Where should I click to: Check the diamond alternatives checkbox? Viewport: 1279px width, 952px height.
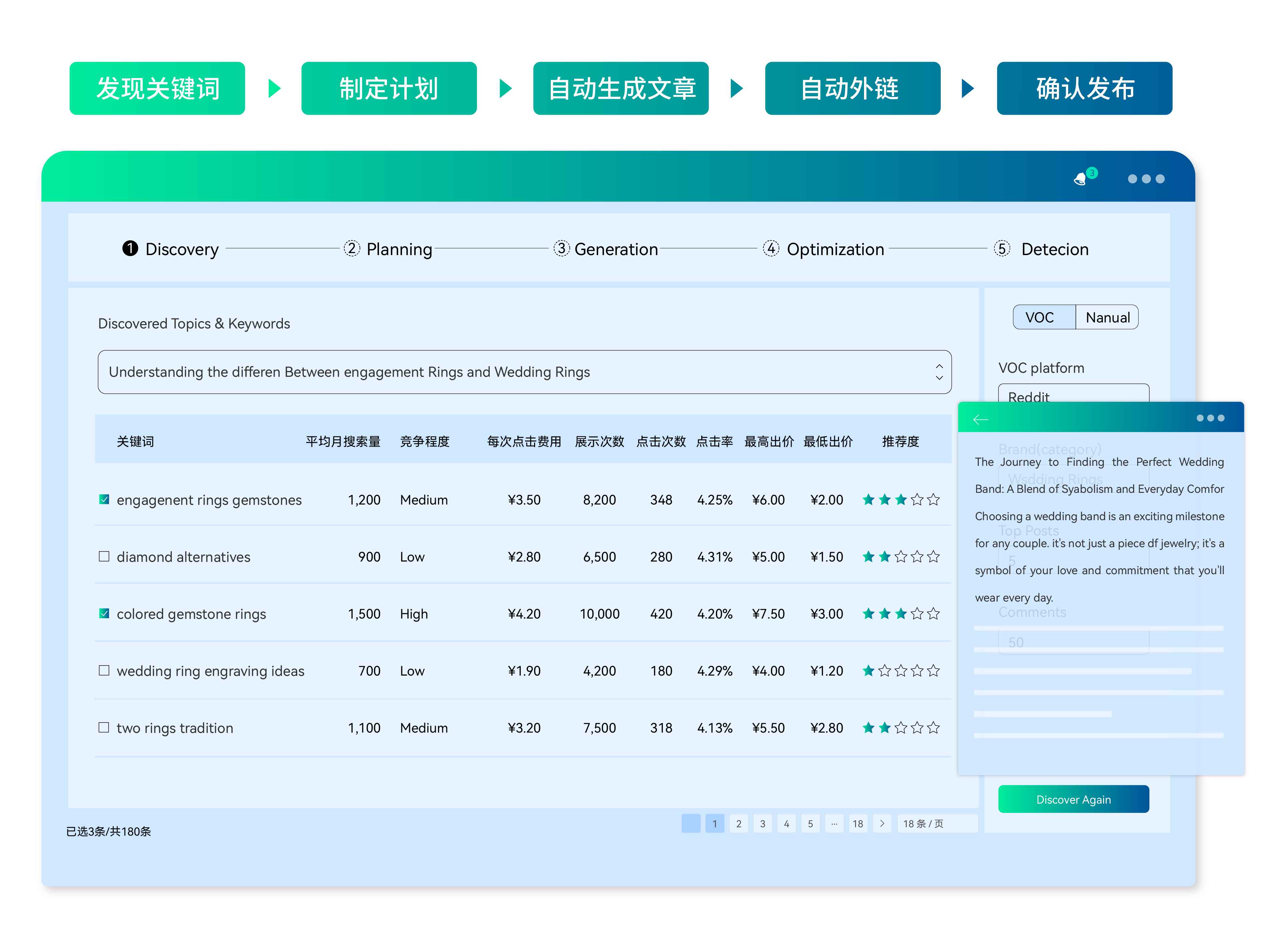(104, 556)
